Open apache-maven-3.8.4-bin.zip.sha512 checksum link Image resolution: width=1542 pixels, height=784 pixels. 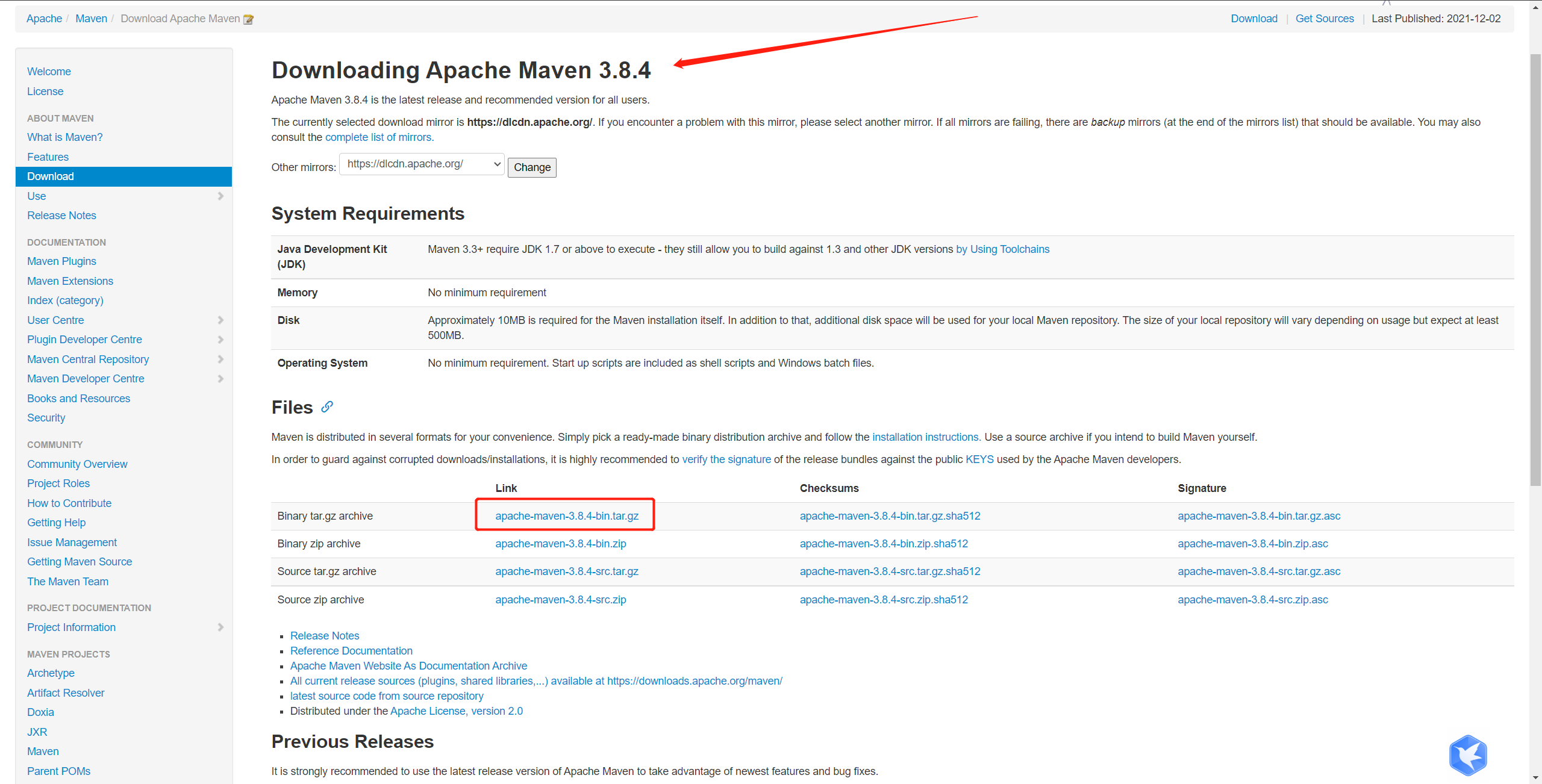884,544
